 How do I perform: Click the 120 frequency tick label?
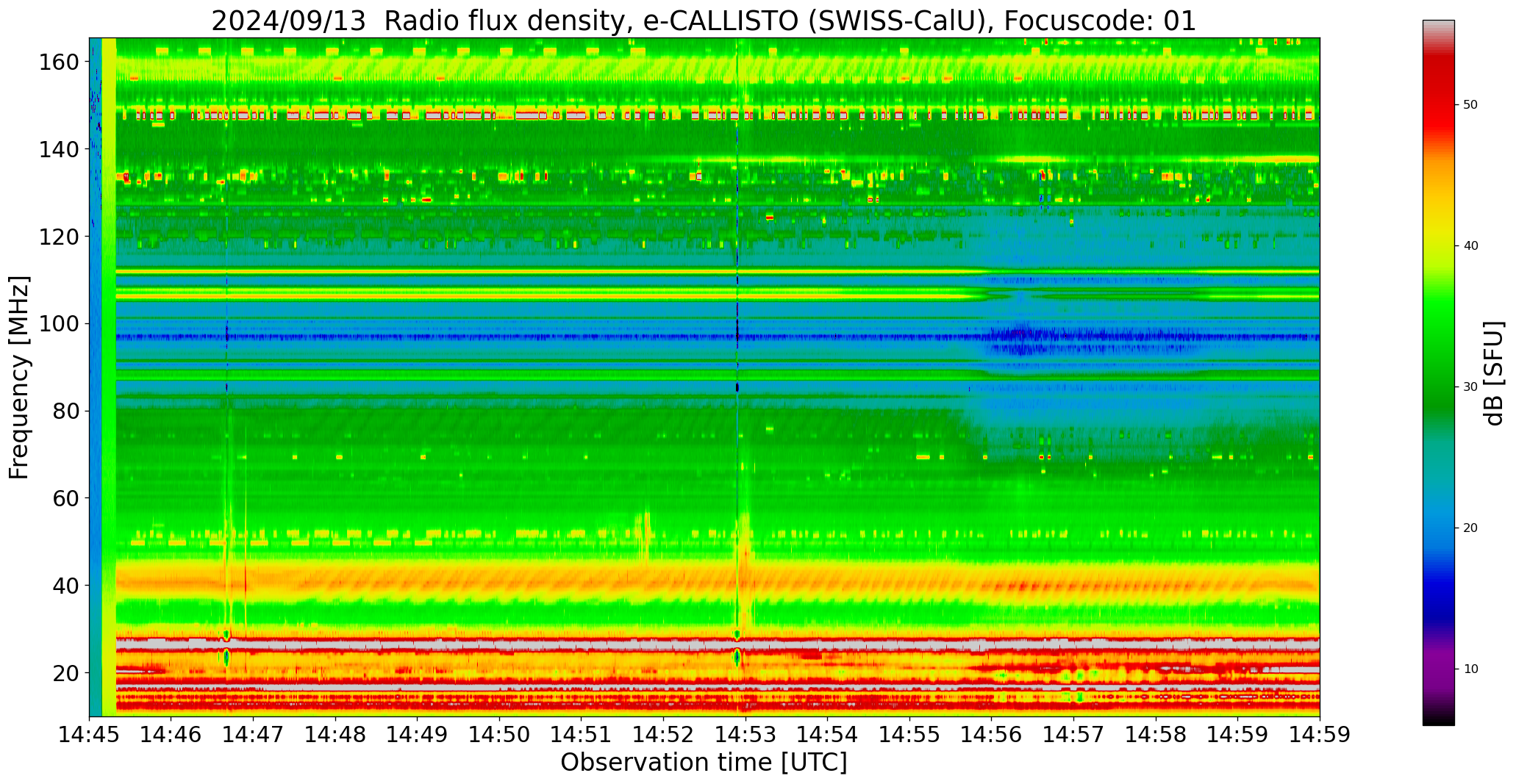pos(58,237)
